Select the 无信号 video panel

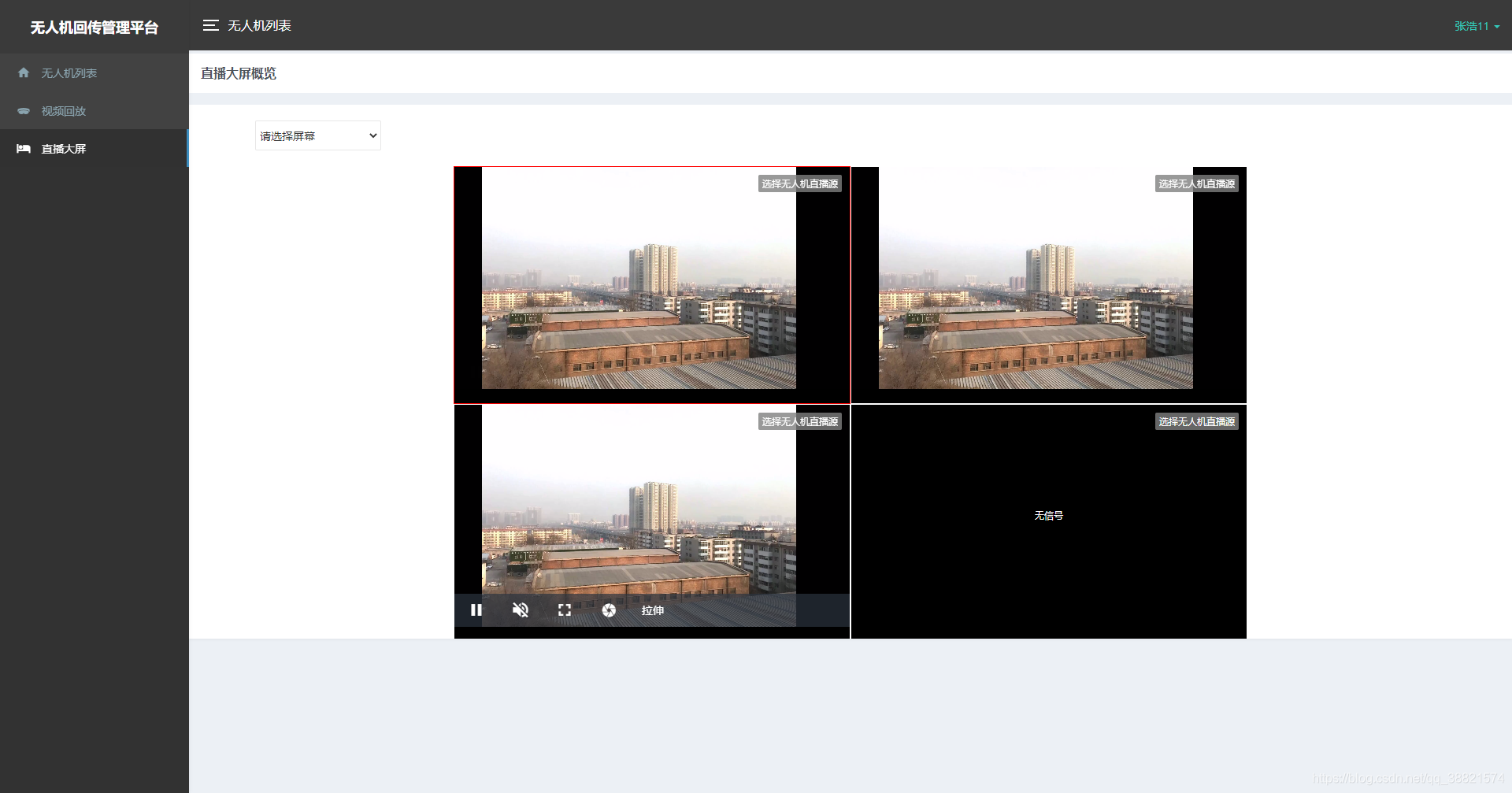[x=1049, y=521]
